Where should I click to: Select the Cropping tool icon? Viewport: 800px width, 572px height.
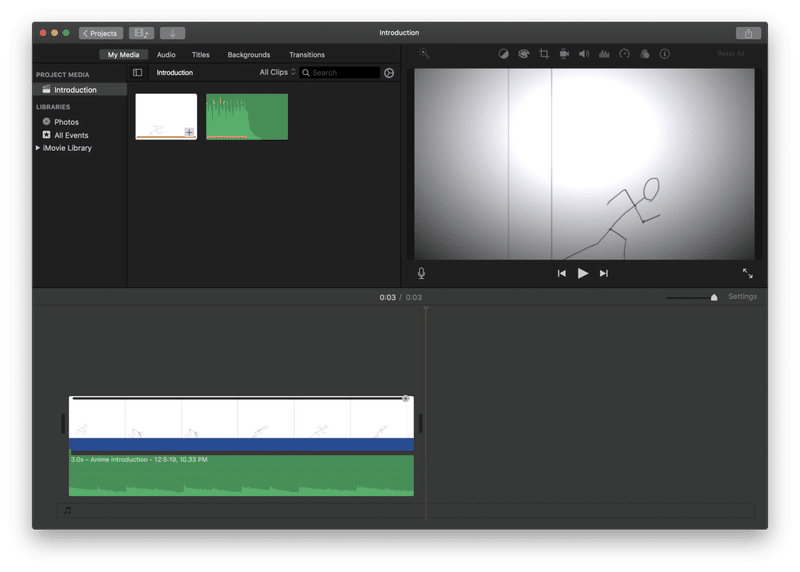click(x=544, y=54)
